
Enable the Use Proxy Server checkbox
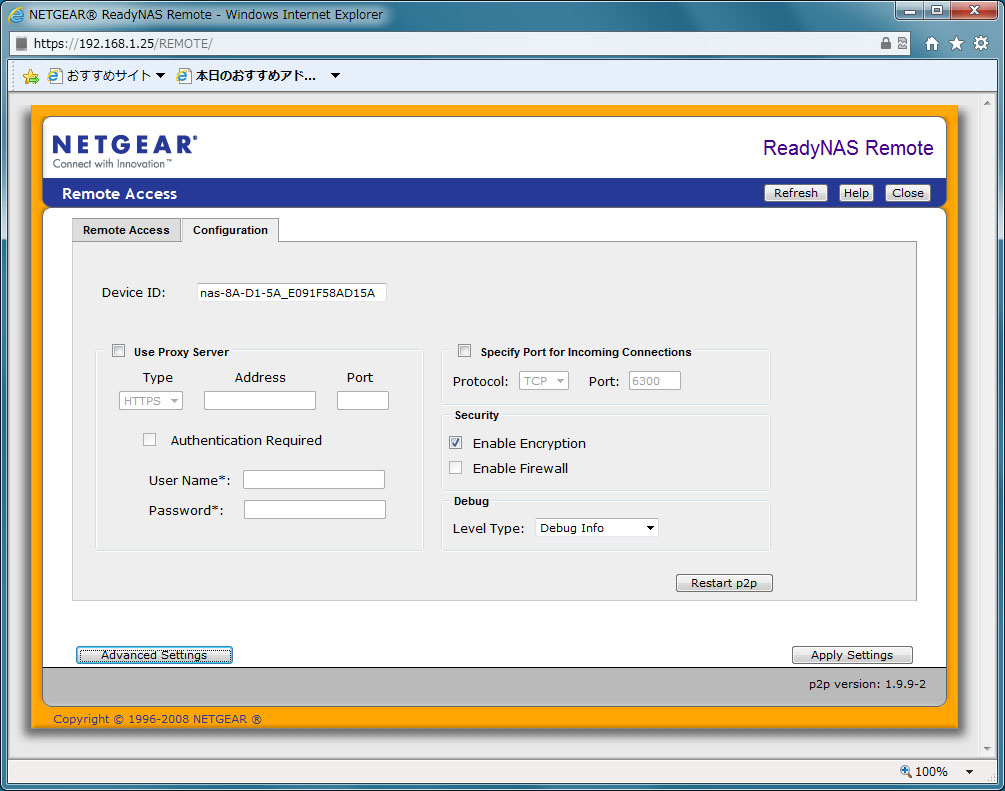click(119, 351)
